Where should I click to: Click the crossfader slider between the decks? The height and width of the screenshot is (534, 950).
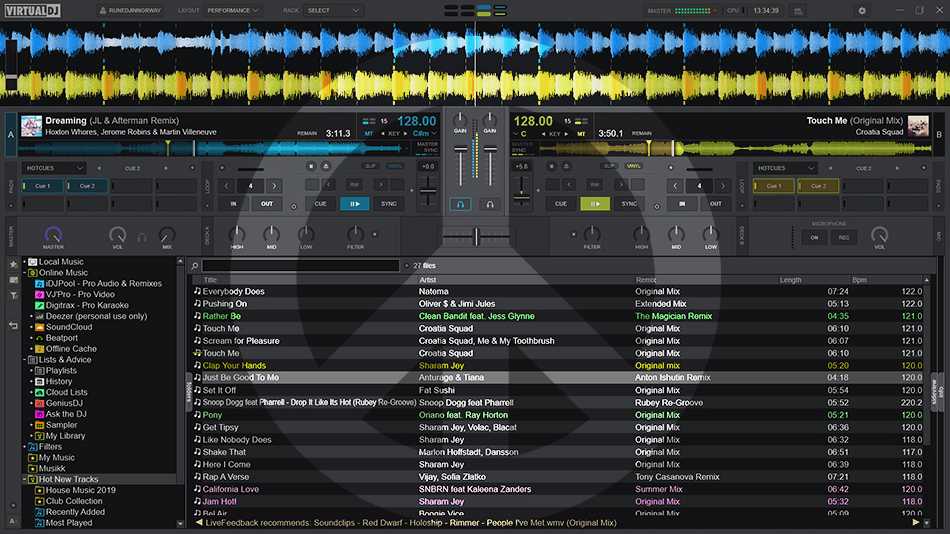tap(475, 235)
